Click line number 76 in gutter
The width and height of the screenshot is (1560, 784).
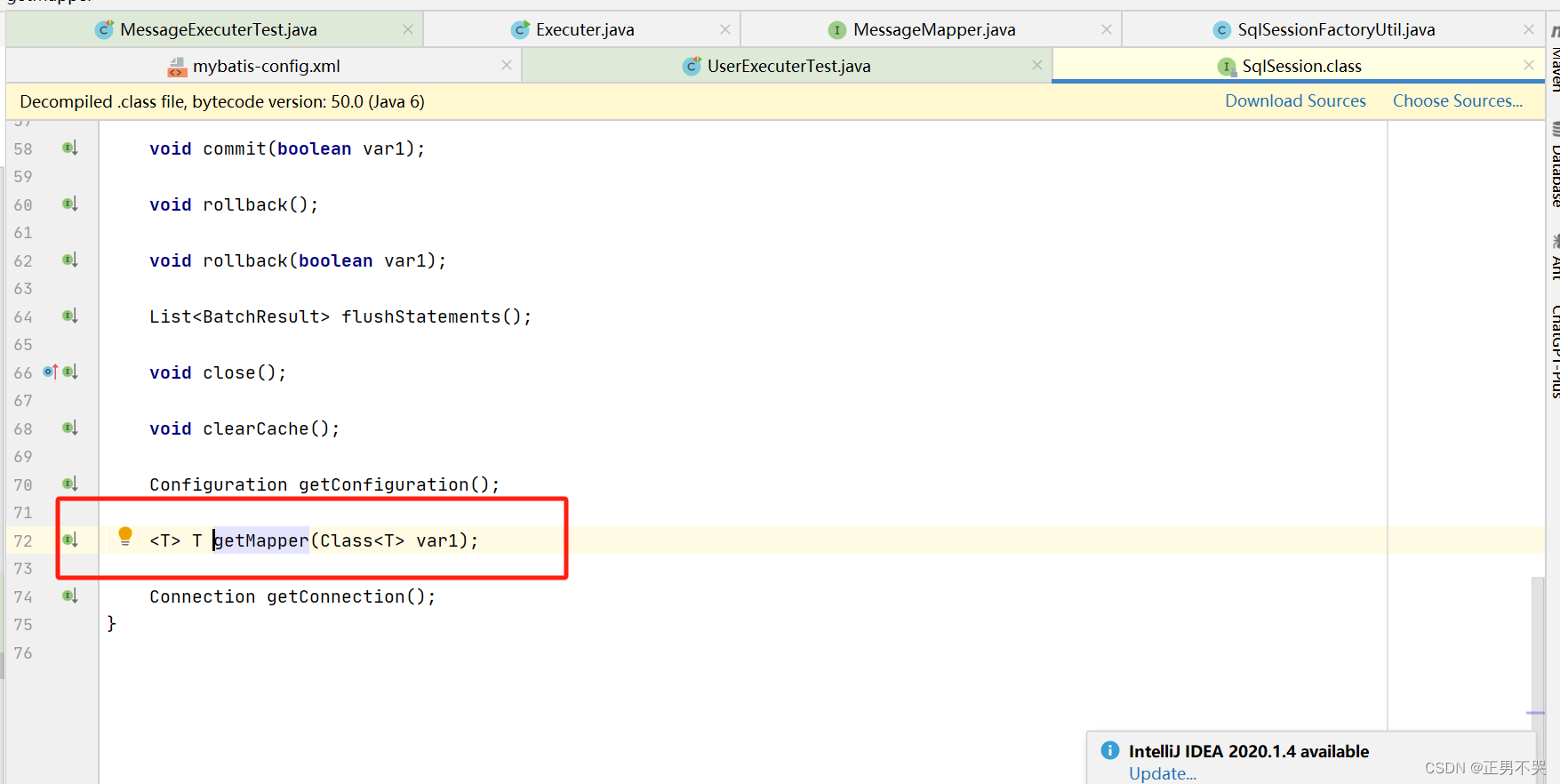[23, 652]
